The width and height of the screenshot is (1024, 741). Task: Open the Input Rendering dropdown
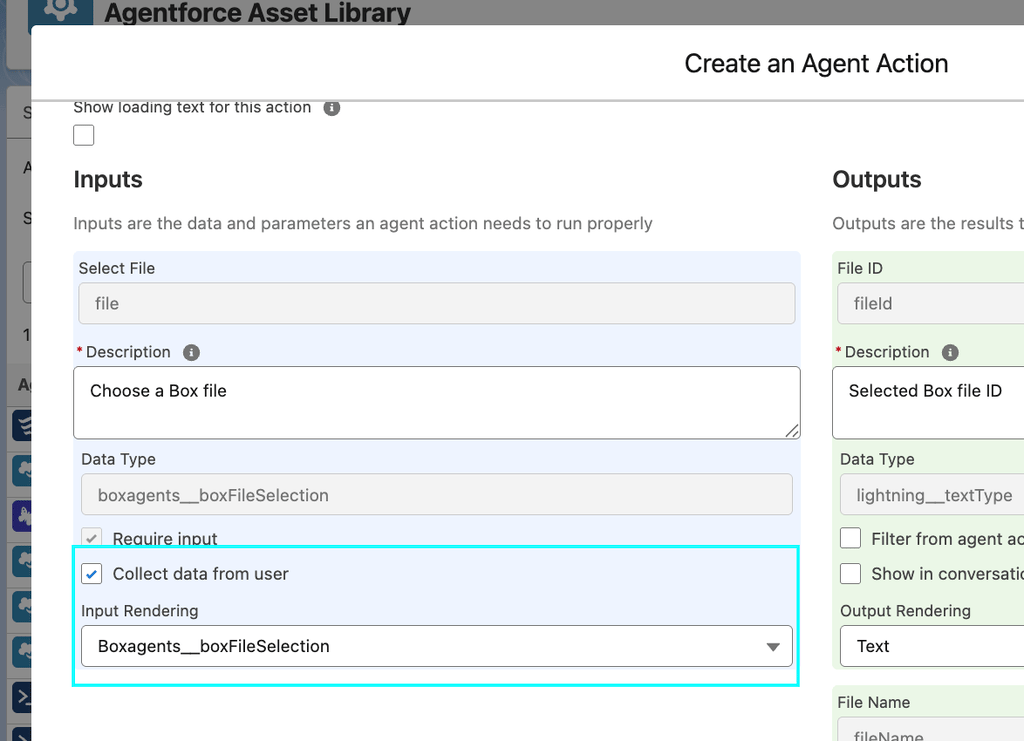click(436, 646)
